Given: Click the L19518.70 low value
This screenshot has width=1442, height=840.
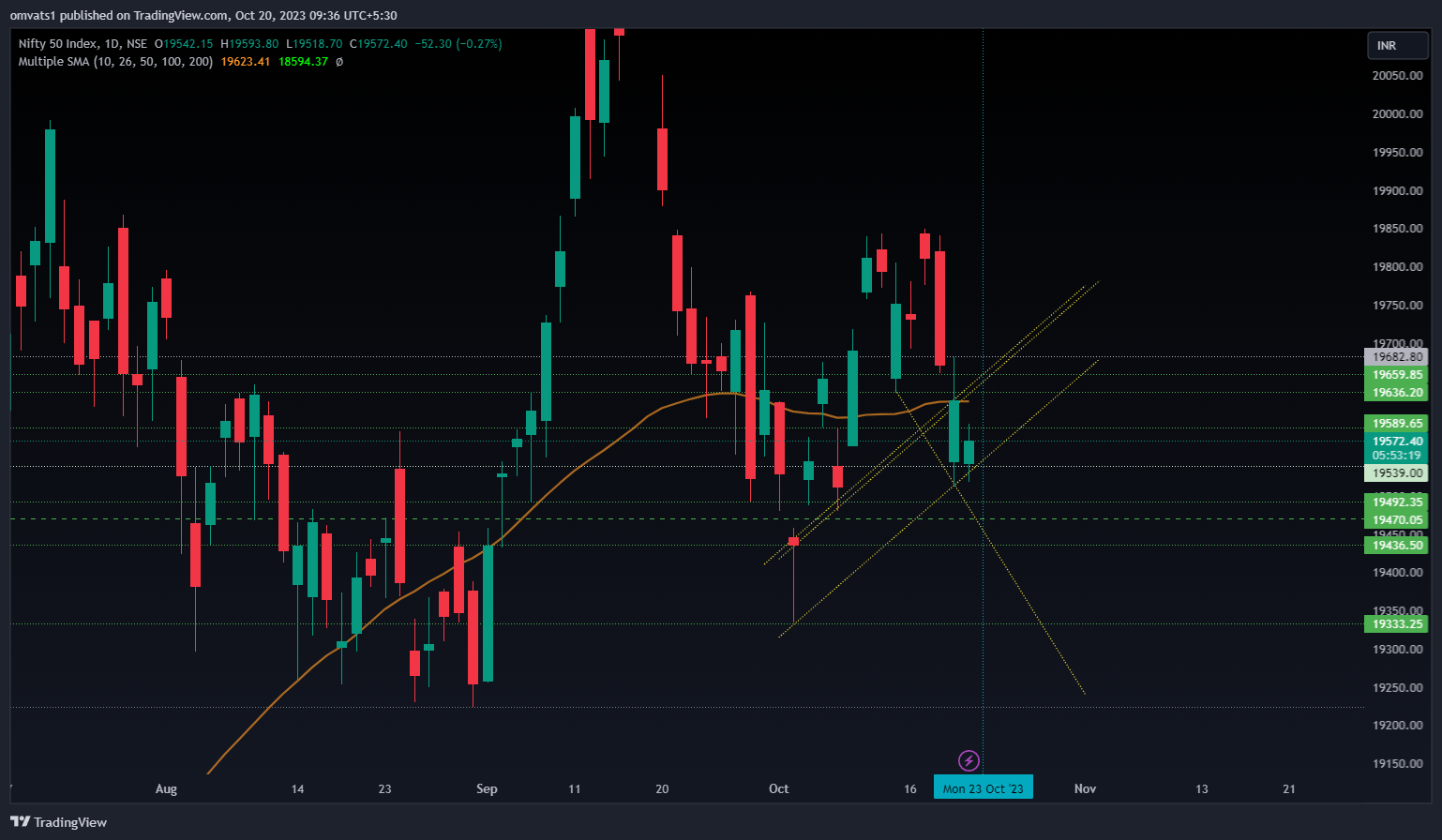Looking at the screenshot, I should pos(314,44).
